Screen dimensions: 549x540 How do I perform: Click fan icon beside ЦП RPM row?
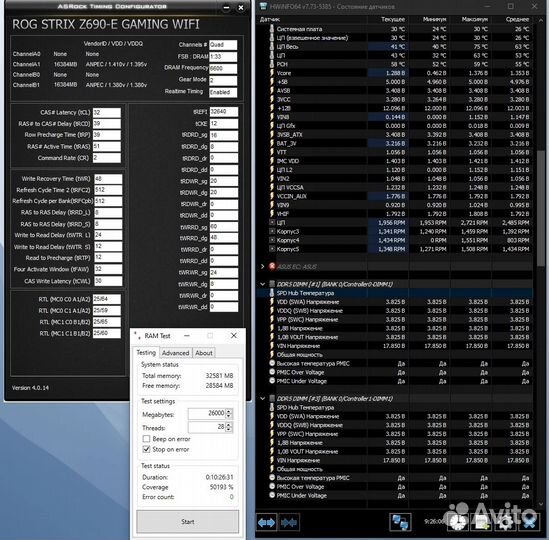pyautogui.click(x=272, y=222)
